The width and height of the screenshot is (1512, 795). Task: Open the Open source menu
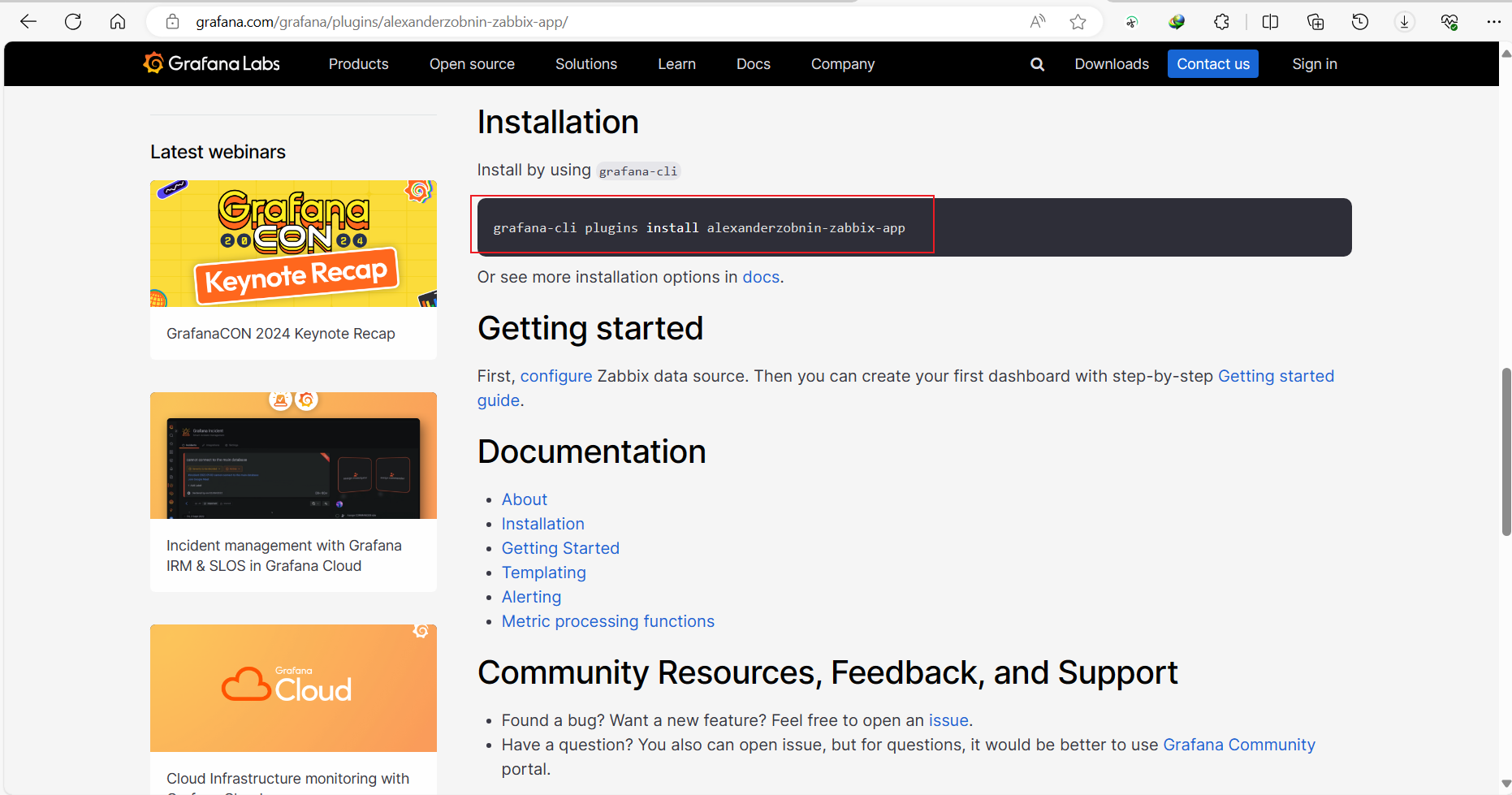pos(472,64)
